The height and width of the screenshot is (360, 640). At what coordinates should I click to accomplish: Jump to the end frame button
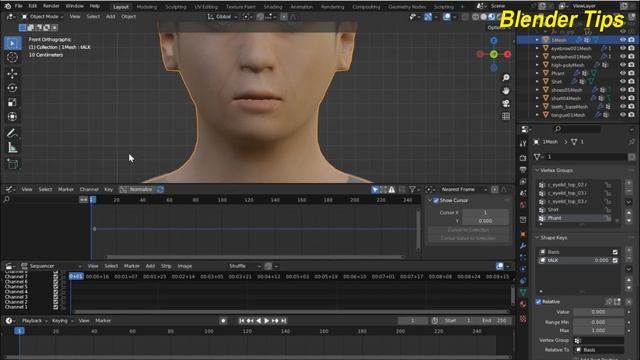(x=284, y=321)
